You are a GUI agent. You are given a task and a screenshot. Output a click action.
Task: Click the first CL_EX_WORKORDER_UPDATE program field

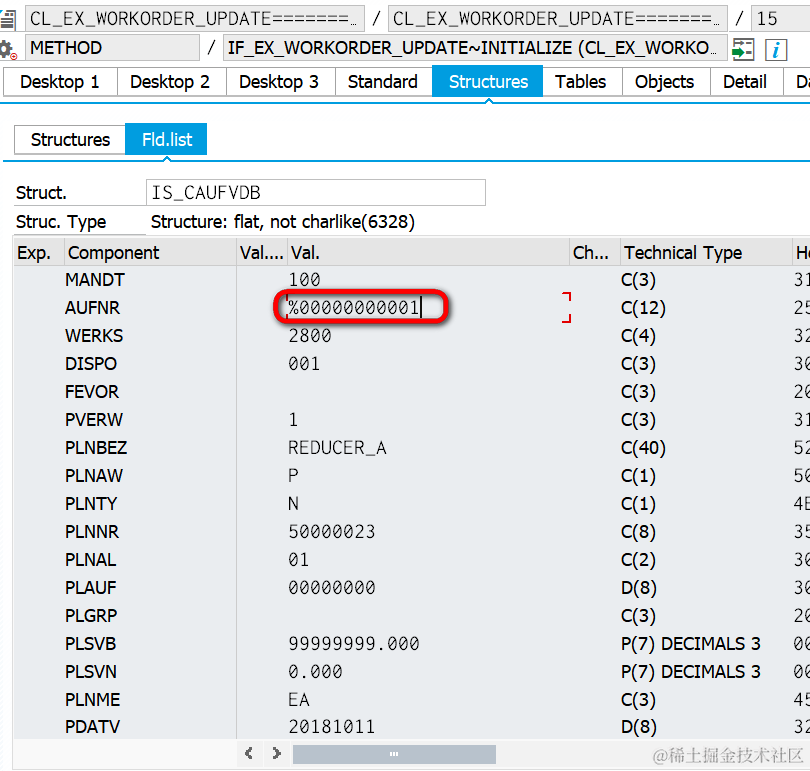(195, 19)
